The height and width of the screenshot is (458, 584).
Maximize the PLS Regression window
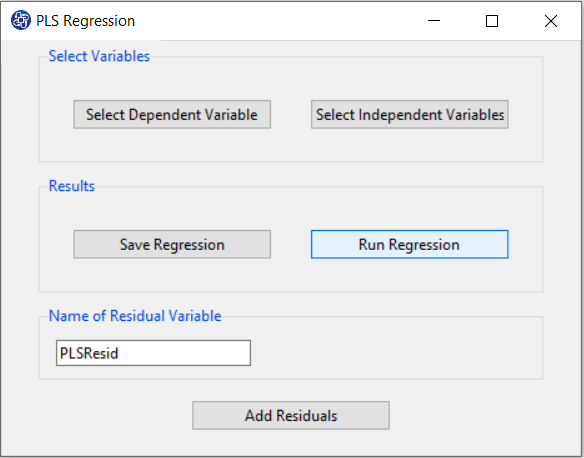pyautogui.click(x=492, y=21)
